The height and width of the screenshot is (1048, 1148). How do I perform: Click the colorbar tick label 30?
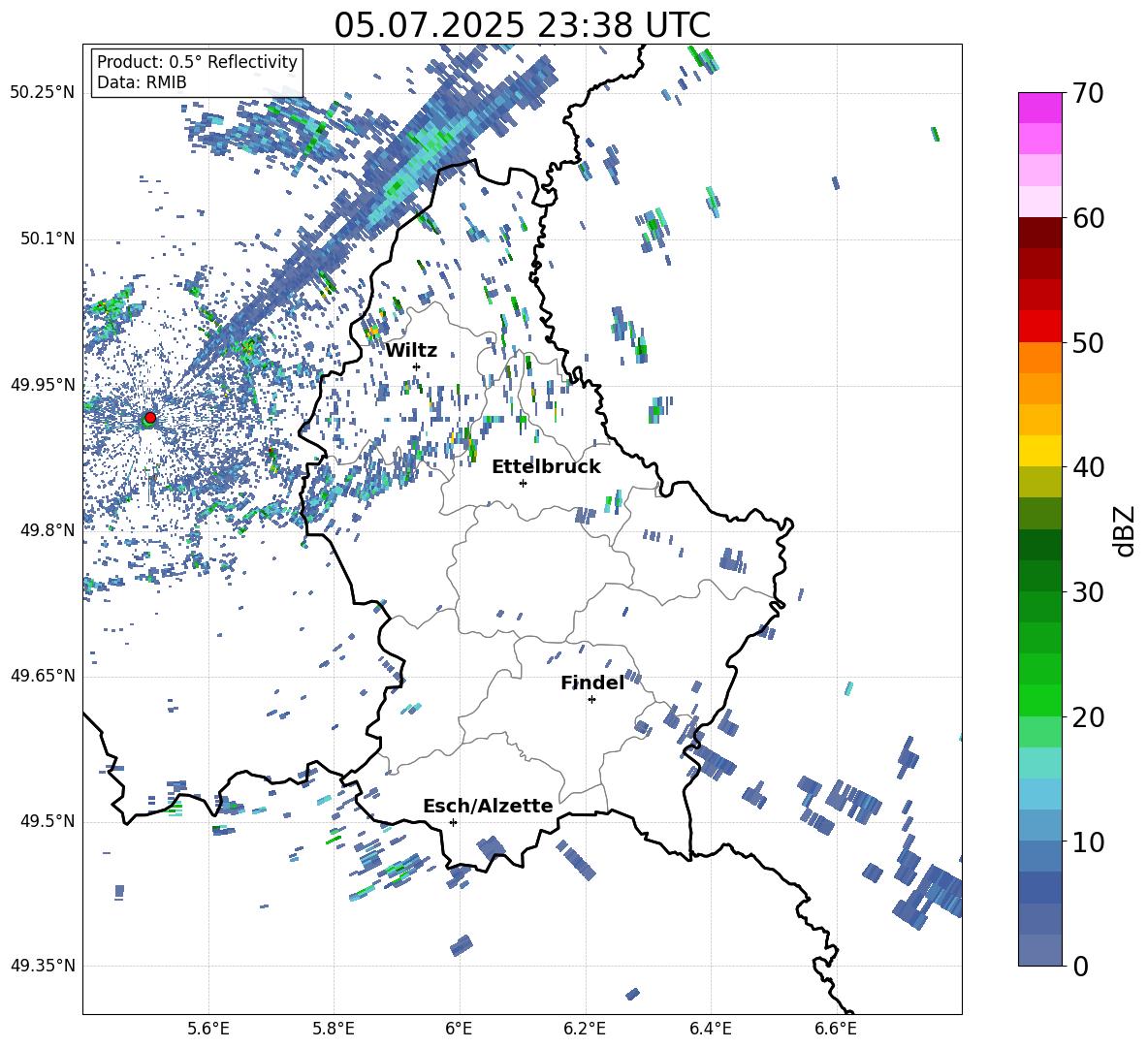point(1089,592)
